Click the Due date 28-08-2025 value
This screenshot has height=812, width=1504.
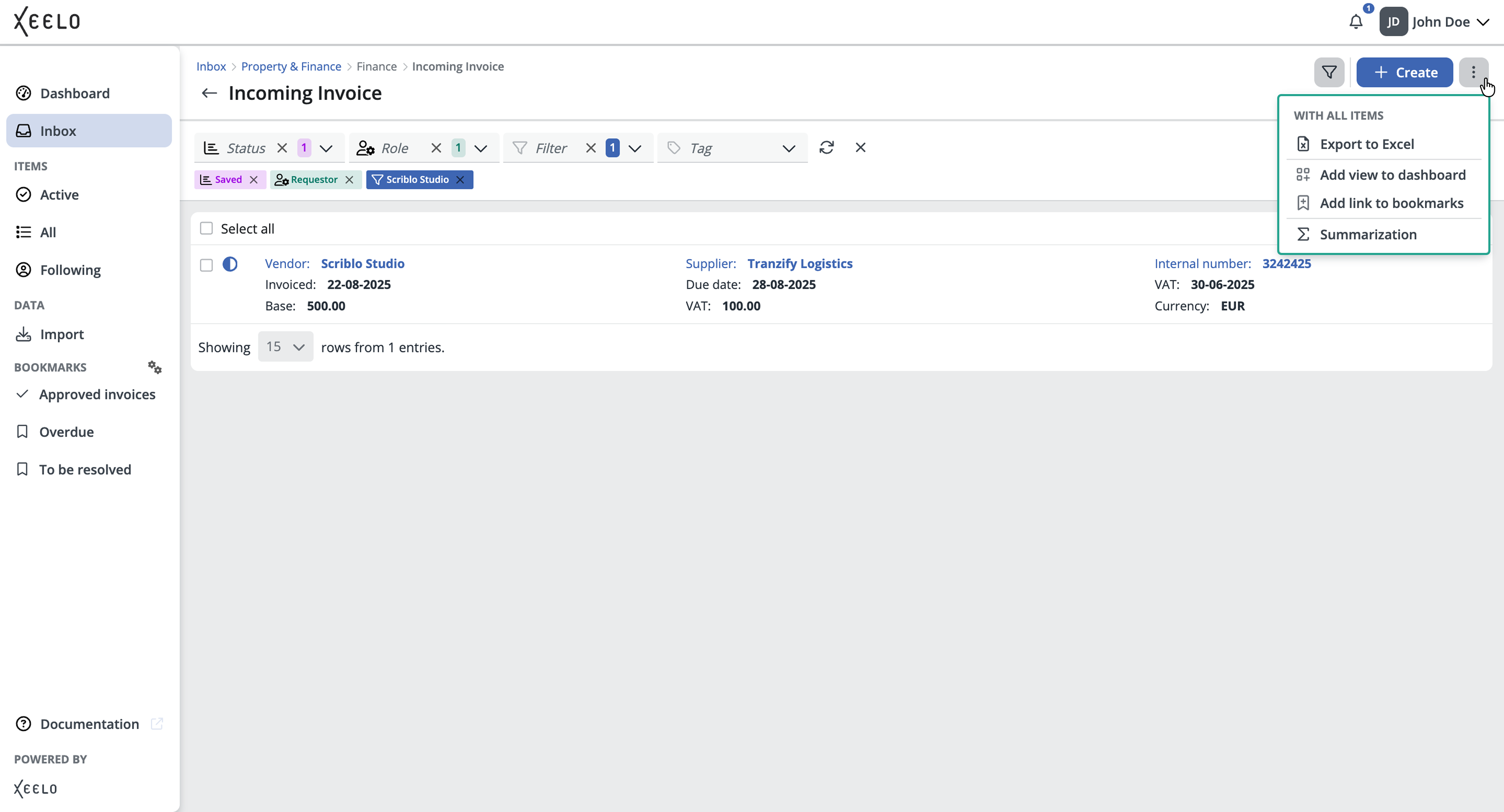(784, 284)
